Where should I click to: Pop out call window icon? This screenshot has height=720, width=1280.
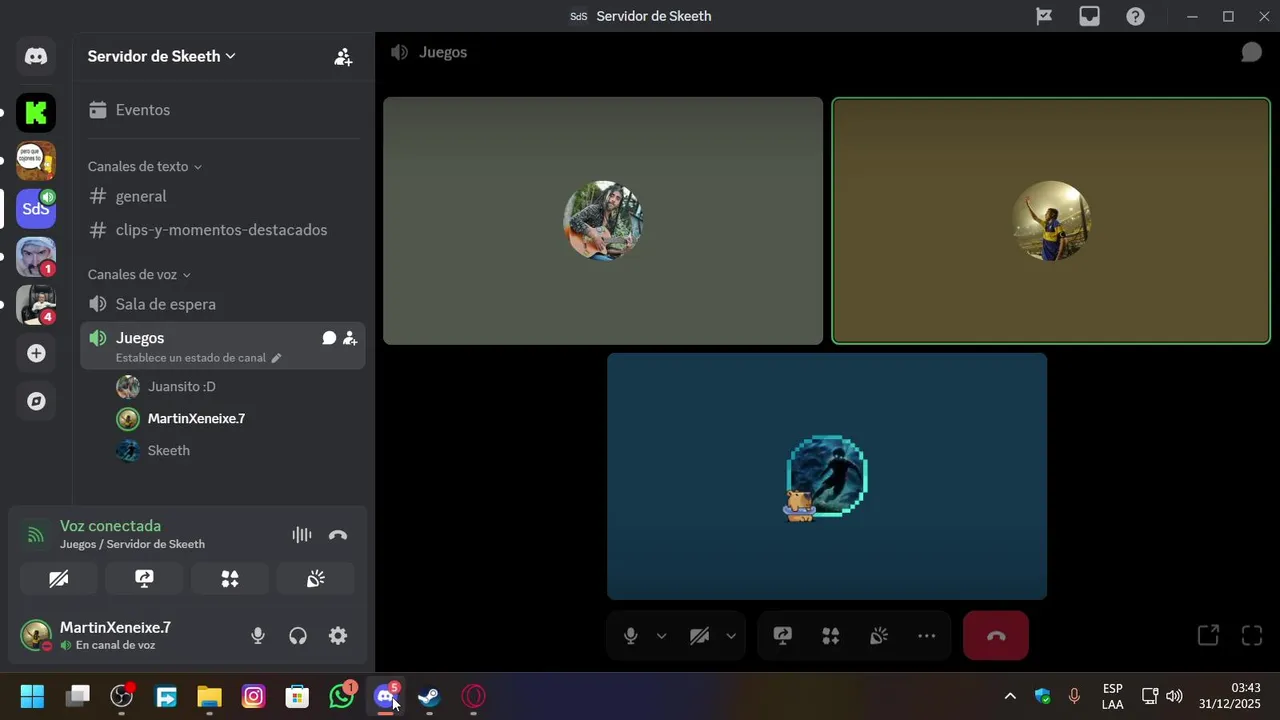click(1208, 635)
